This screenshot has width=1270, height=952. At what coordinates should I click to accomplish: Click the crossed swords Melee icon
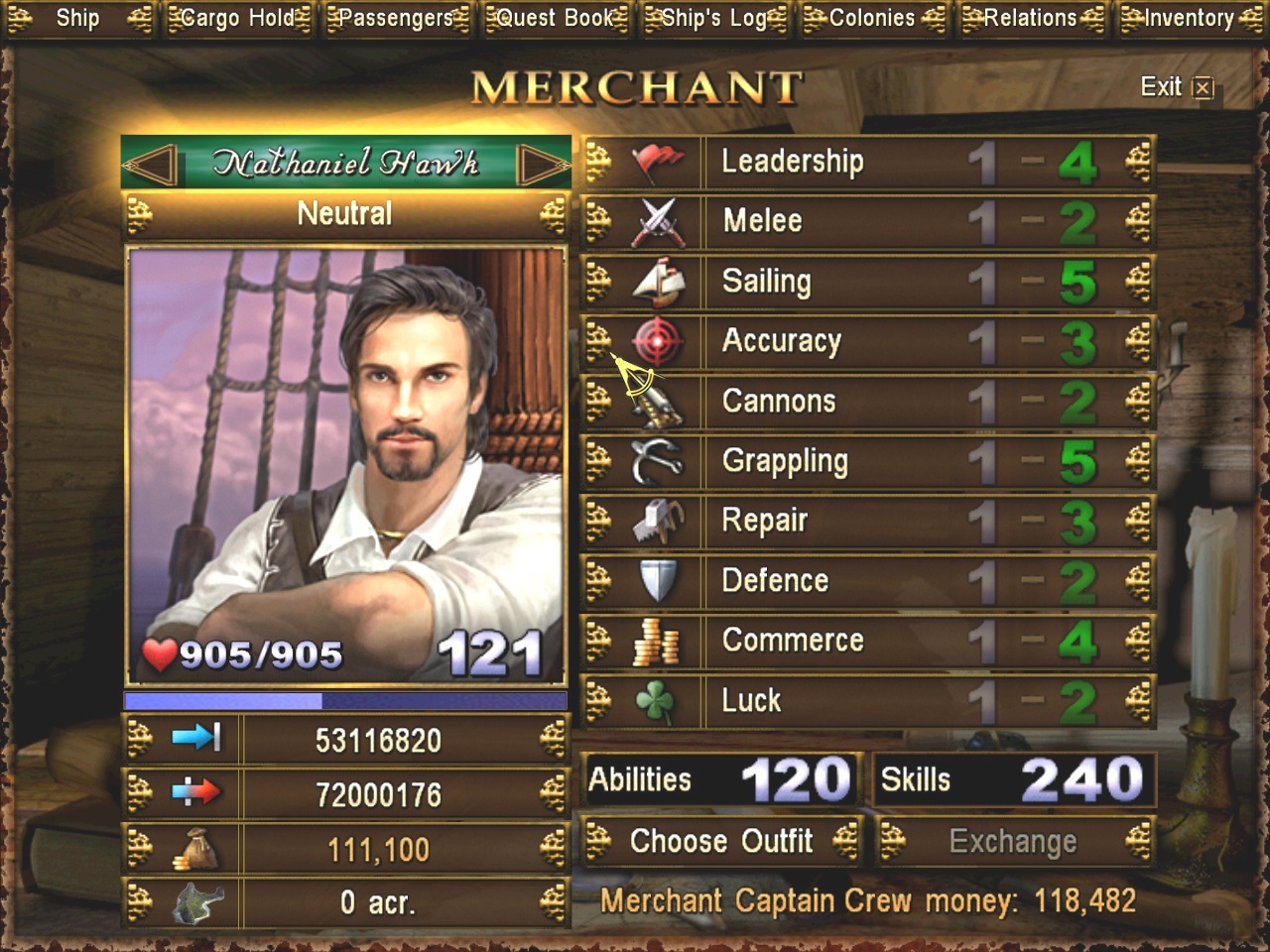tap(657, 222)
